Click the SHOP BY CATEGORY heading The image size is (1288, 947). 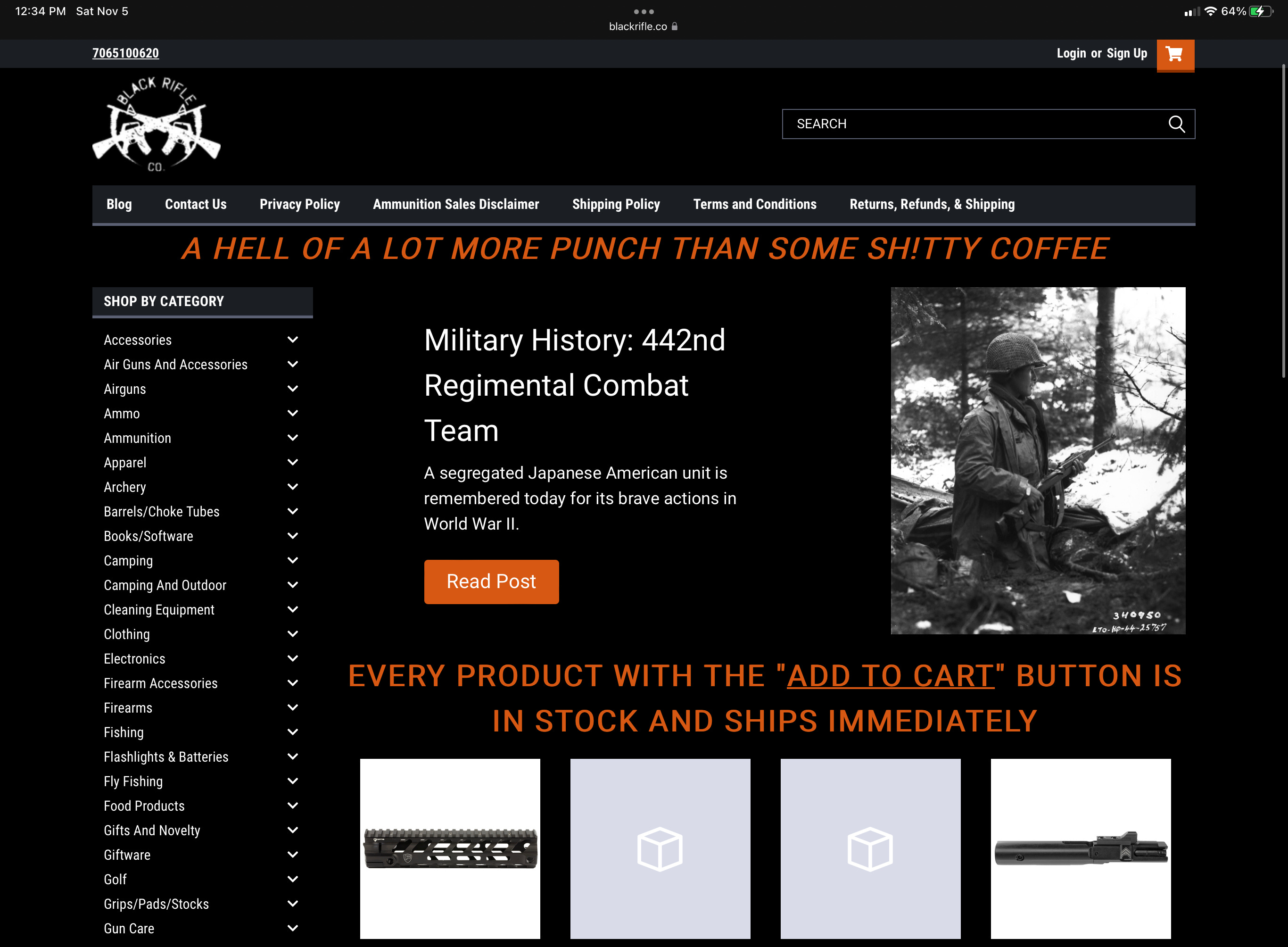point(164,301)
